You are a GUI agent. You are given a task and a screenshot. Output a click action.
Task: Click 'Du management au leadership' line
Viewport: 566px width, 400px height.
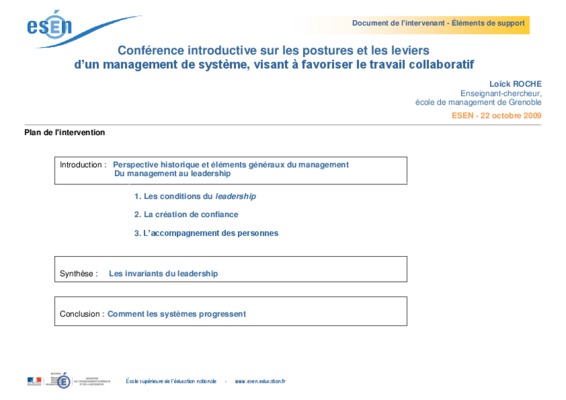(173, 174)
